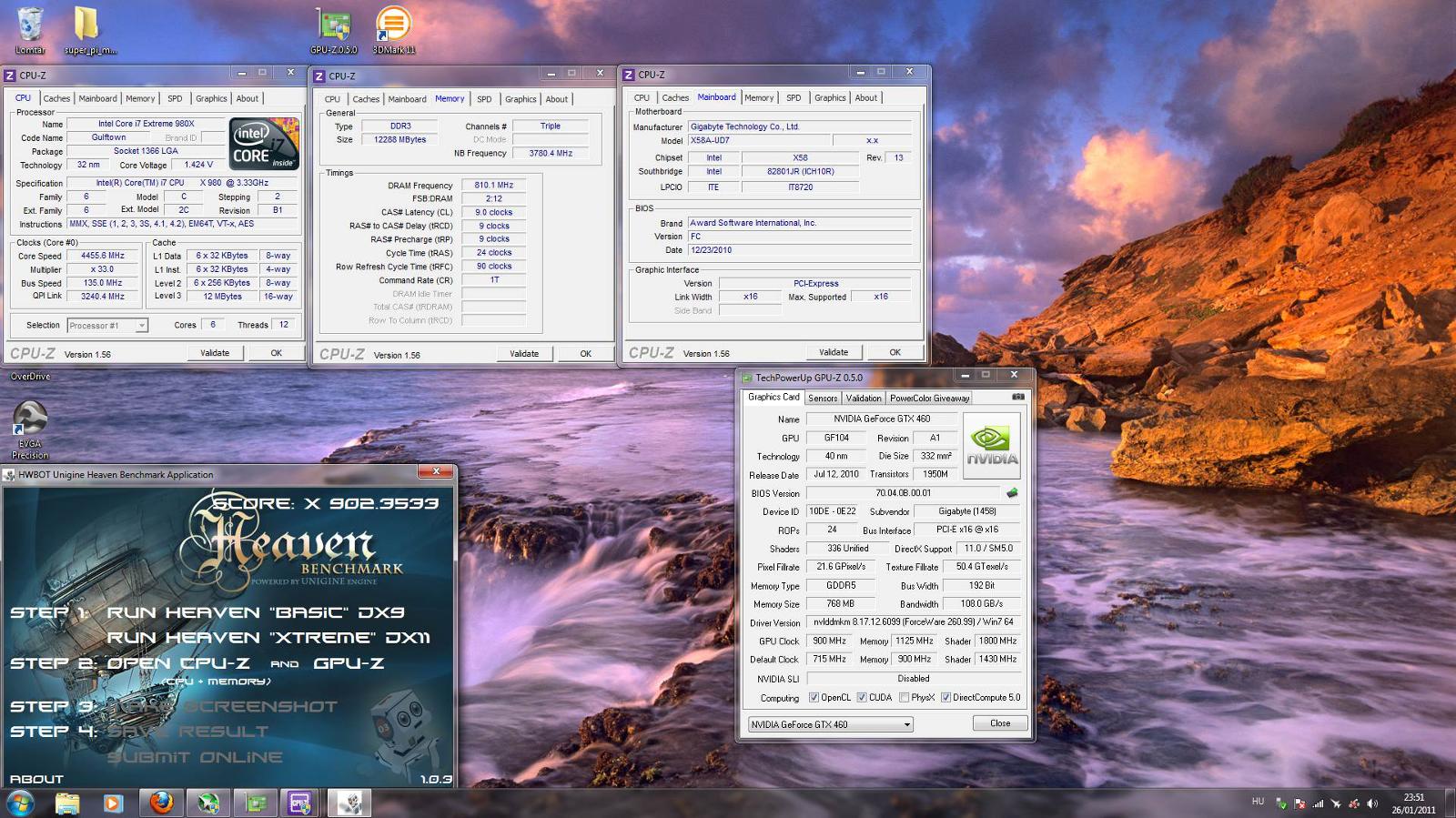1456x818 pixels.
Task: Click Validate in the CPU tab CPU-Z window
Action: pyautogui.click(x=215, y=353)
